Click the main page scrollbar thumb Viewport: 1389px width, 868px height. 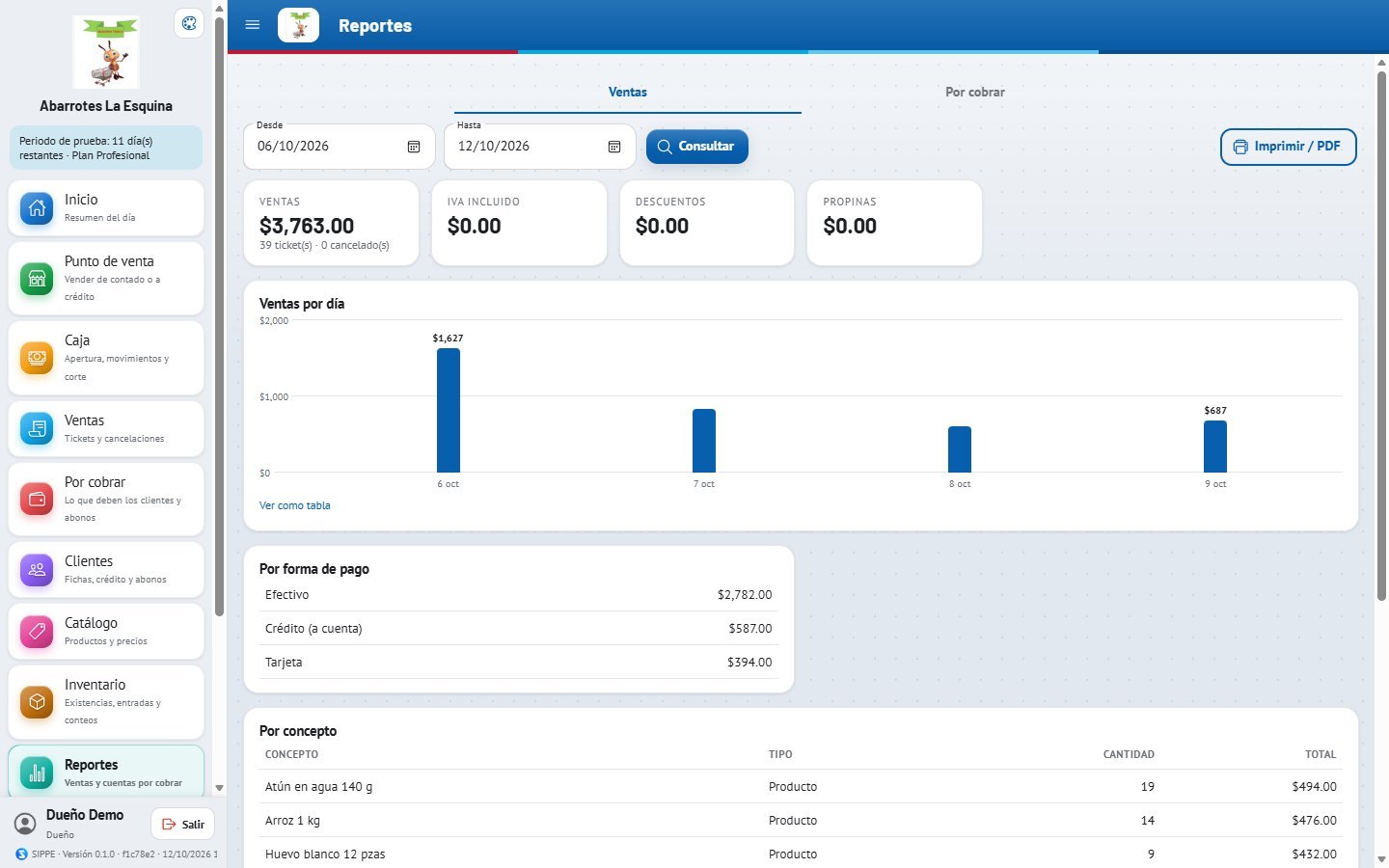click(1381, 336)
